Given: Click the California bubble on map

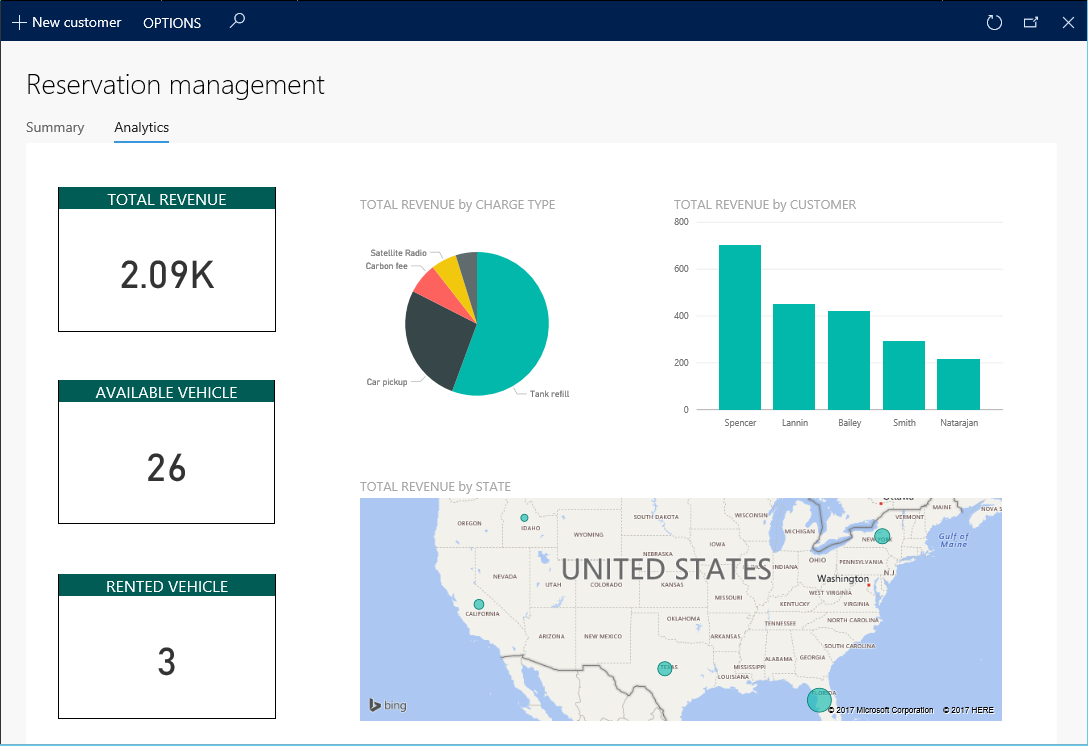Looking at the screenshot, I should [479, 604].
